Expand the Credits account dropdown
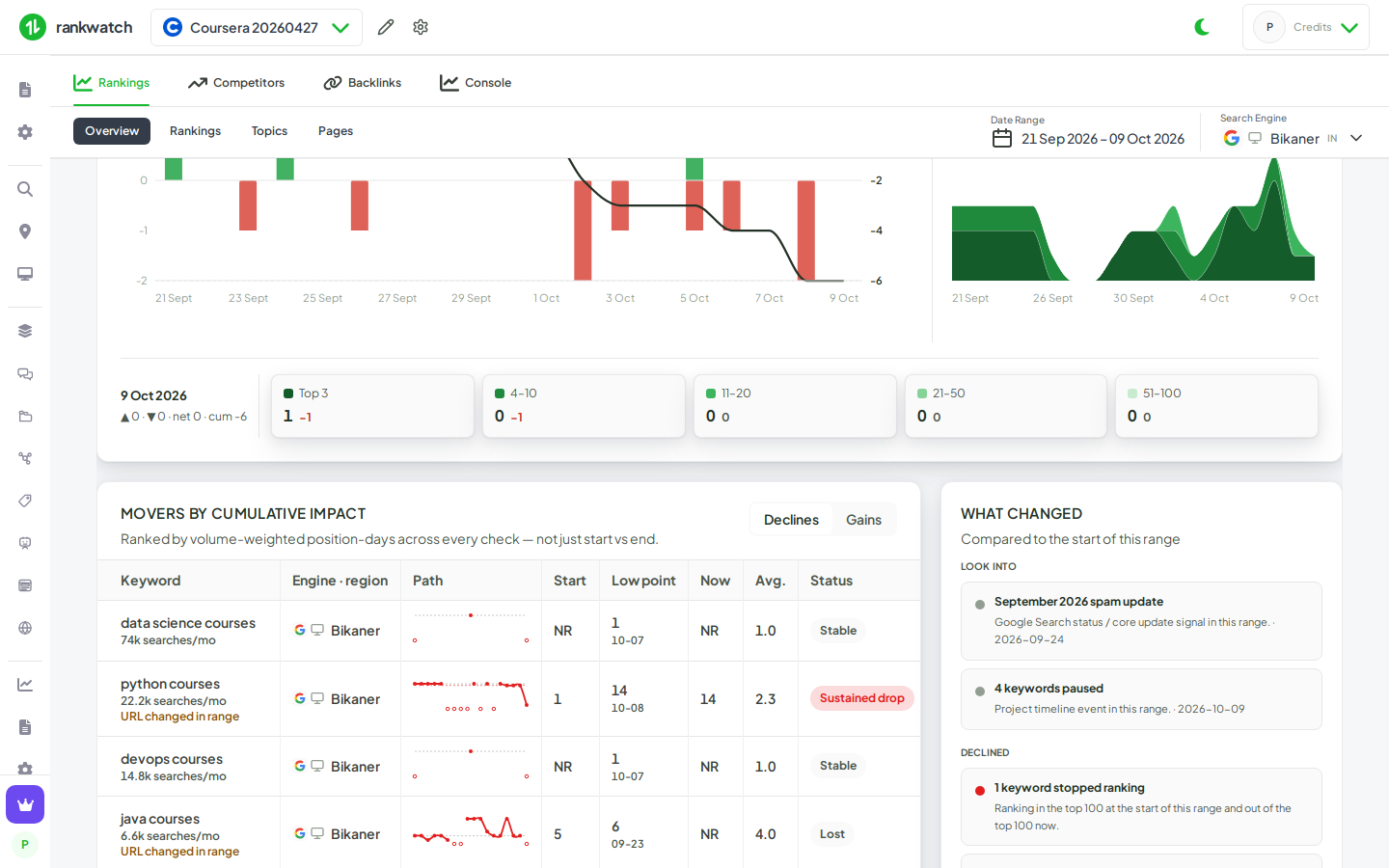This screenshot has height=868, width=1389. [1306, 27]
